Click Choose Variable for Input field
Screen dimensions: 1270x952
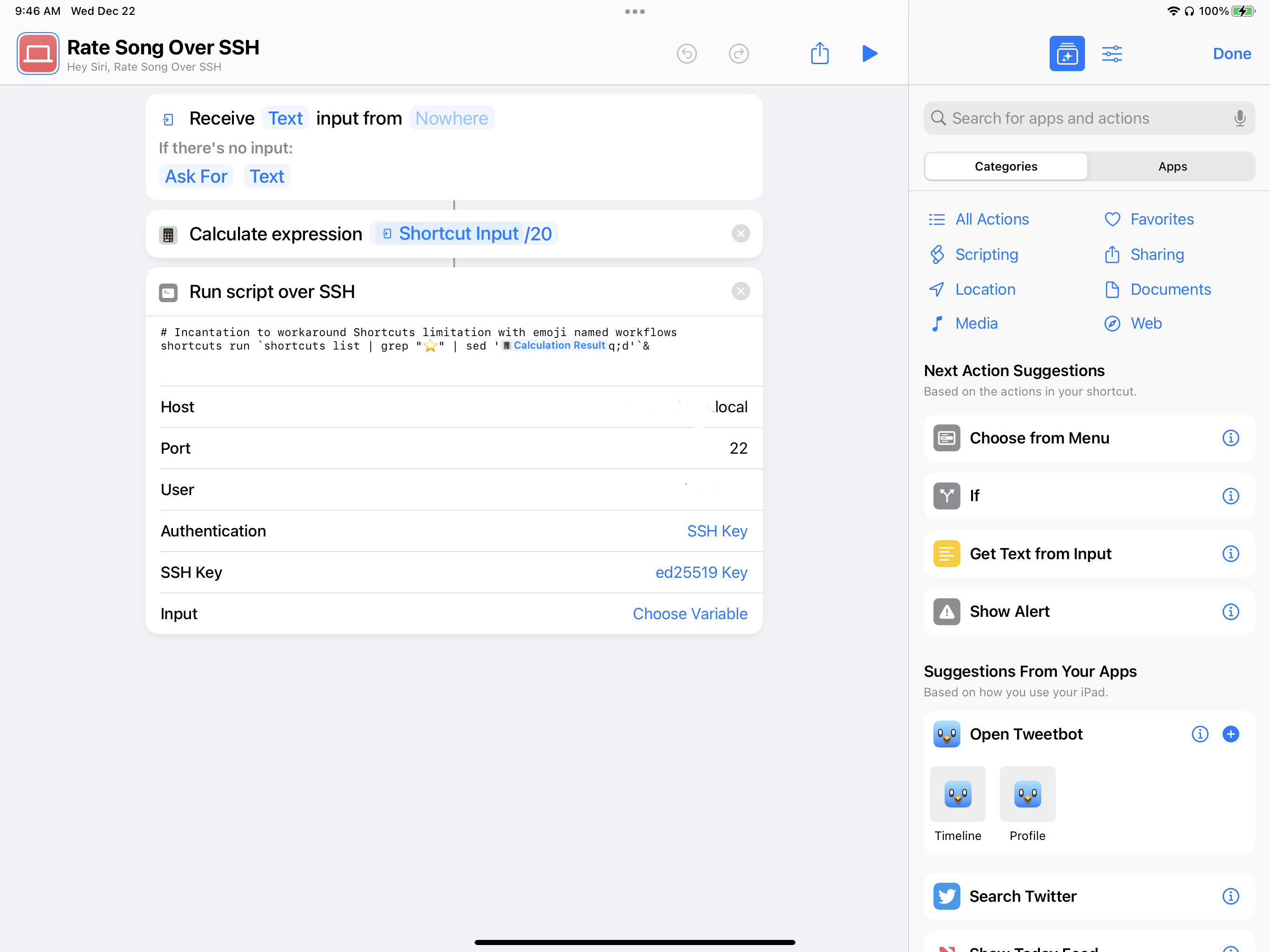pos(690,613)
